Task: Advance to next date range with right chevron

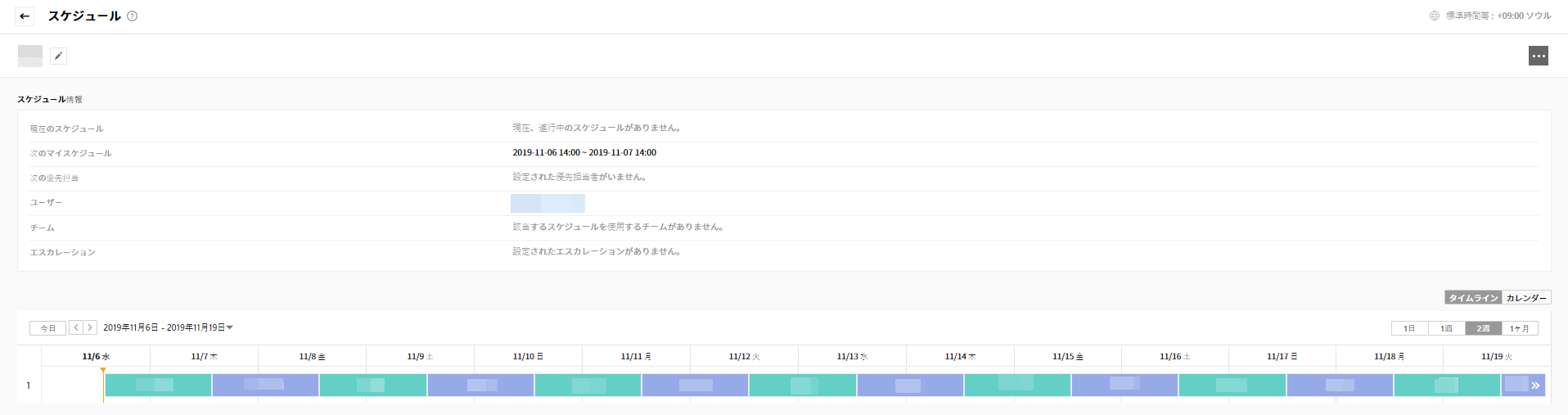Action: (90, 327)
